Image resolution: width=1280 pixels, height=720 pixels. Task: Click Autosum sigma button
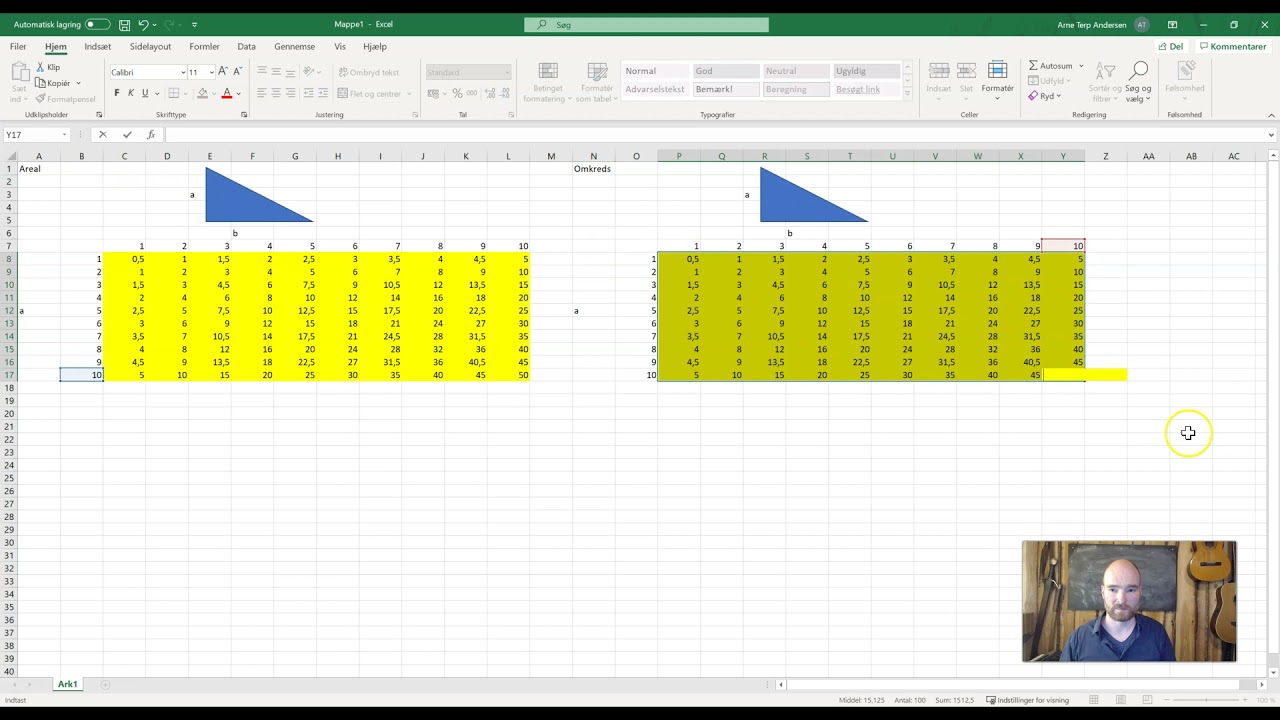coord(1050,66)
